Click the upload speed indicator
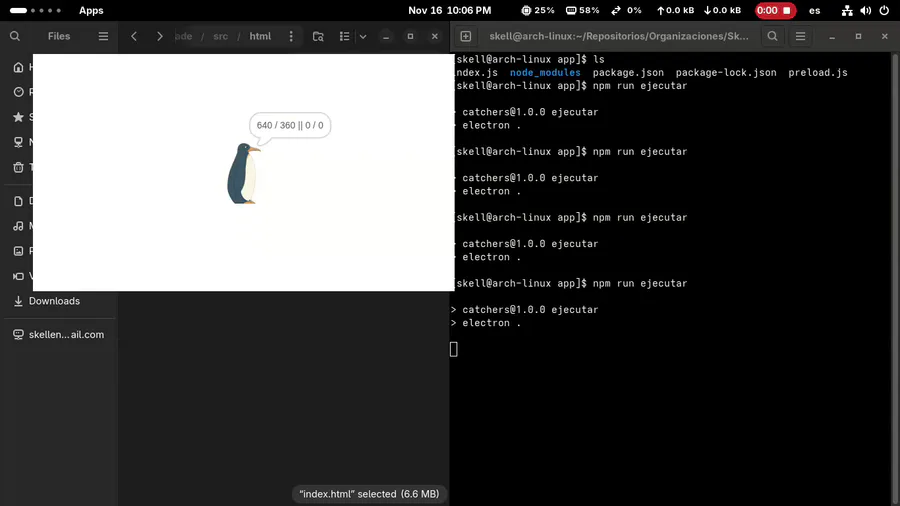This screenshot has height=506, width=900. point(676,10)
